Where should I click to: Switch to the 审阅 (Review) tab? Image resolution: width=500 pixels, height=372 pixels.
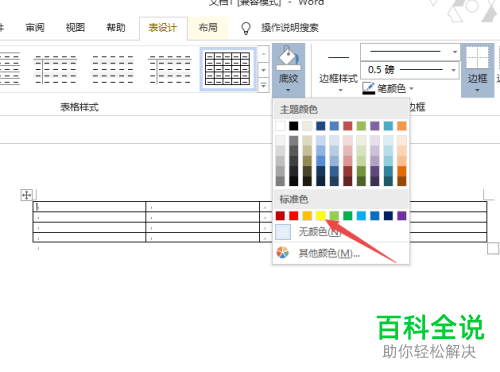click(35, 27)
